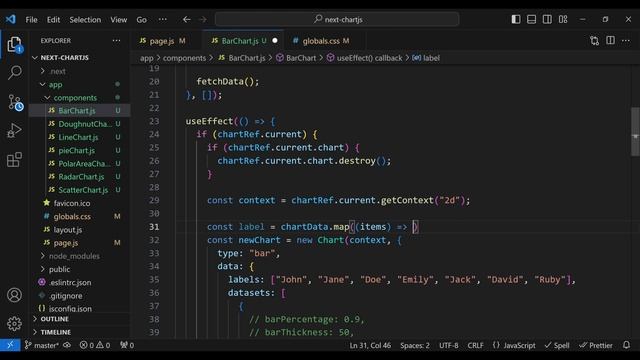640x360 pixels.
Task: Open the Search view icon
Action: [15, 73]
